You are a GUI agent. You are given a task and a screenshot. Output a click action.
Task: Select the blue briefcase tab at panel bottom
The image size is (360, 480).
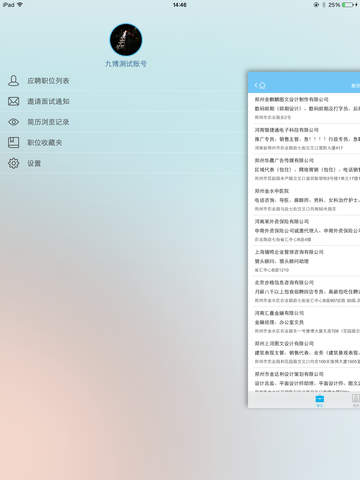320,400
